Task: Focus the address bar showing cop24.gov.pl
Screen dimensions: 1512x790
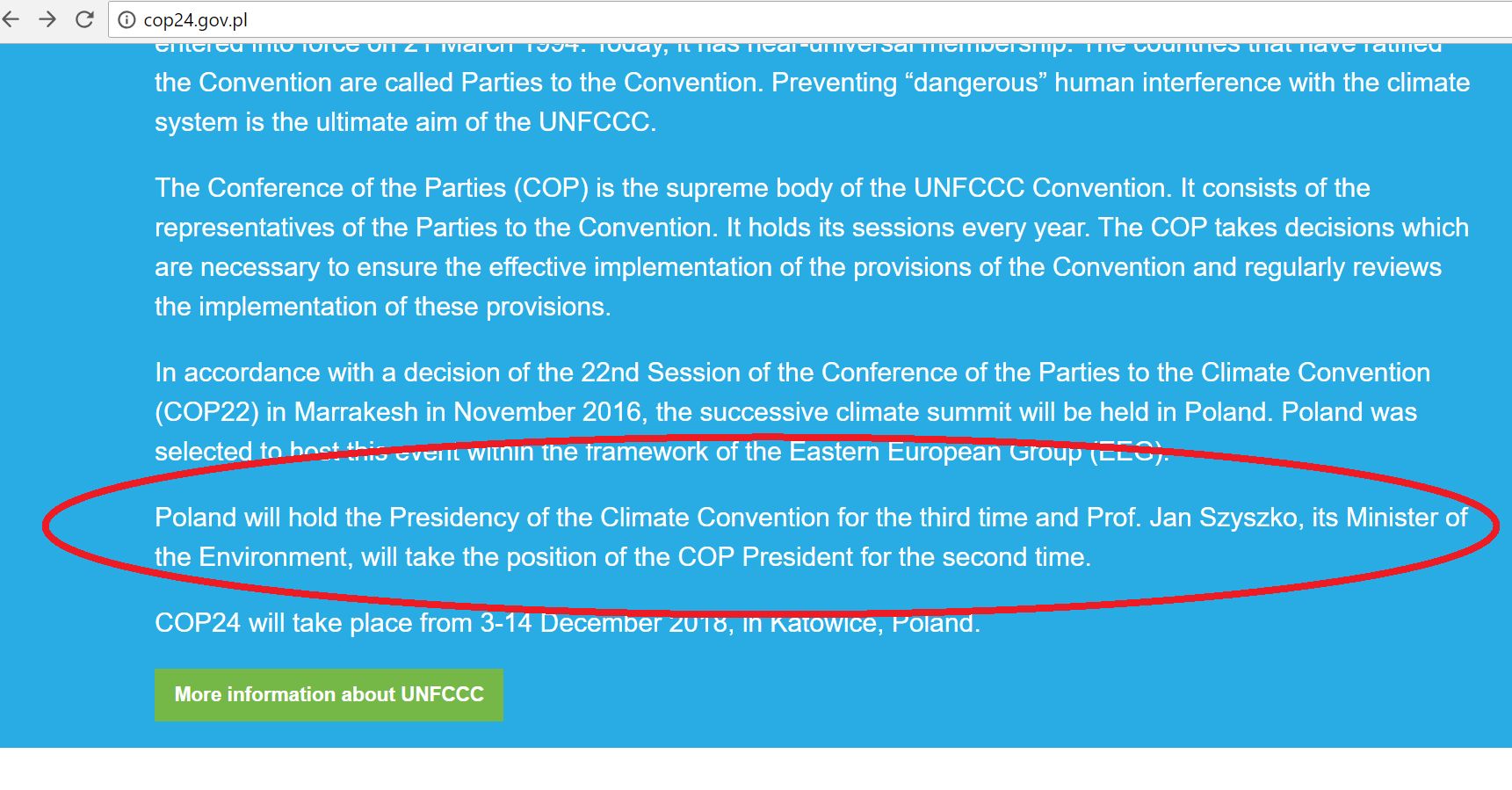Action: pyautogui.click(x=808, y=20)
